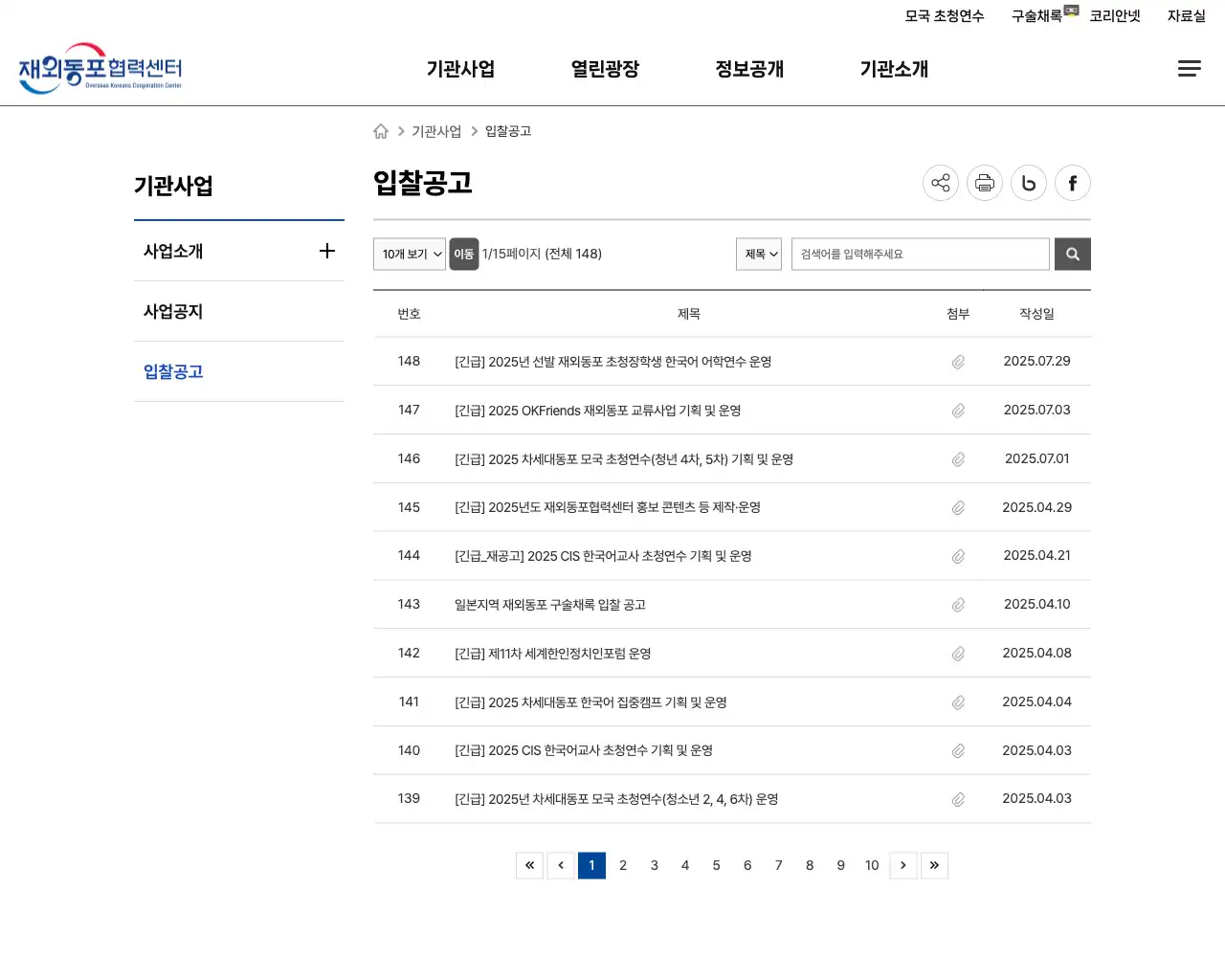The height and width of the screenshot is (980, 1225).
Task: Open 정보공개 top menu
Action: [x=749, y=69]
